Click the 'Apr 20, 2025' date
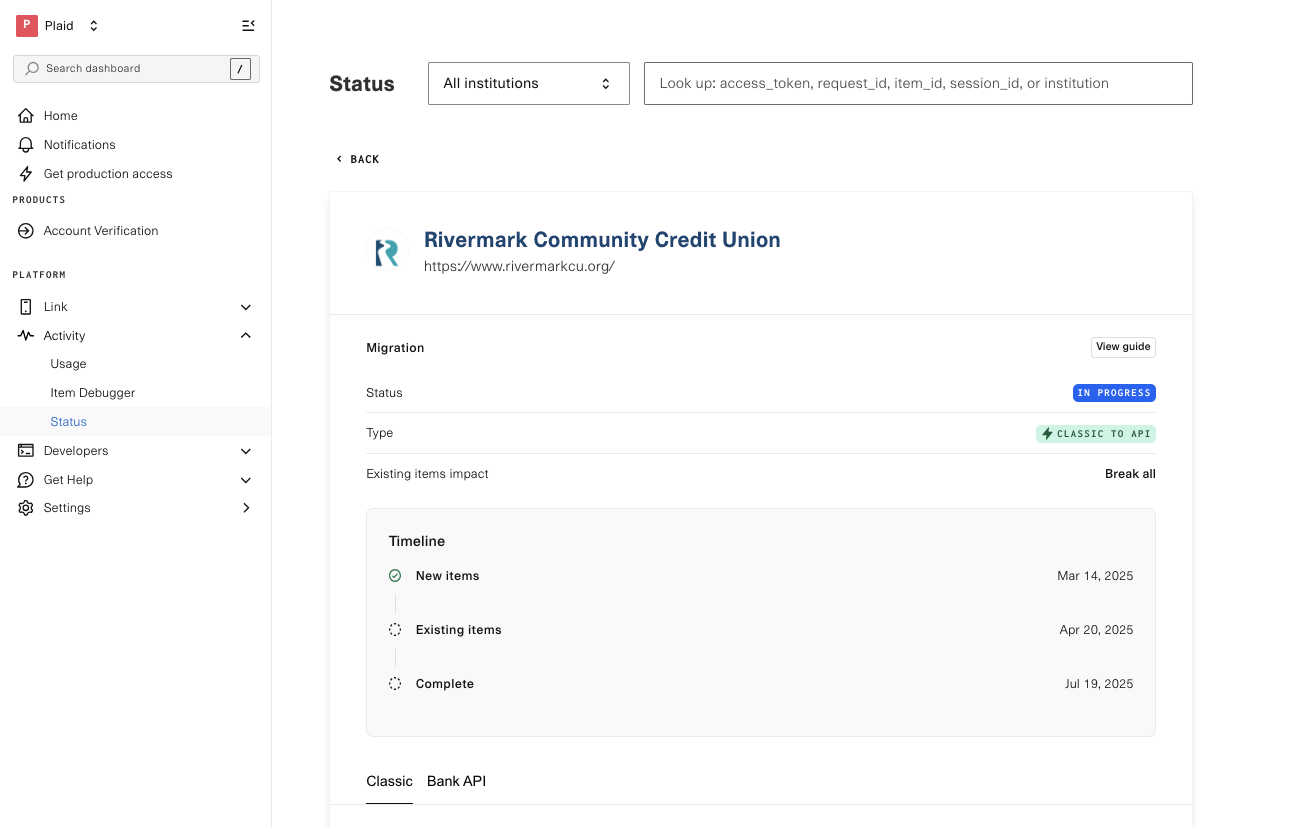 (1096, 630)
